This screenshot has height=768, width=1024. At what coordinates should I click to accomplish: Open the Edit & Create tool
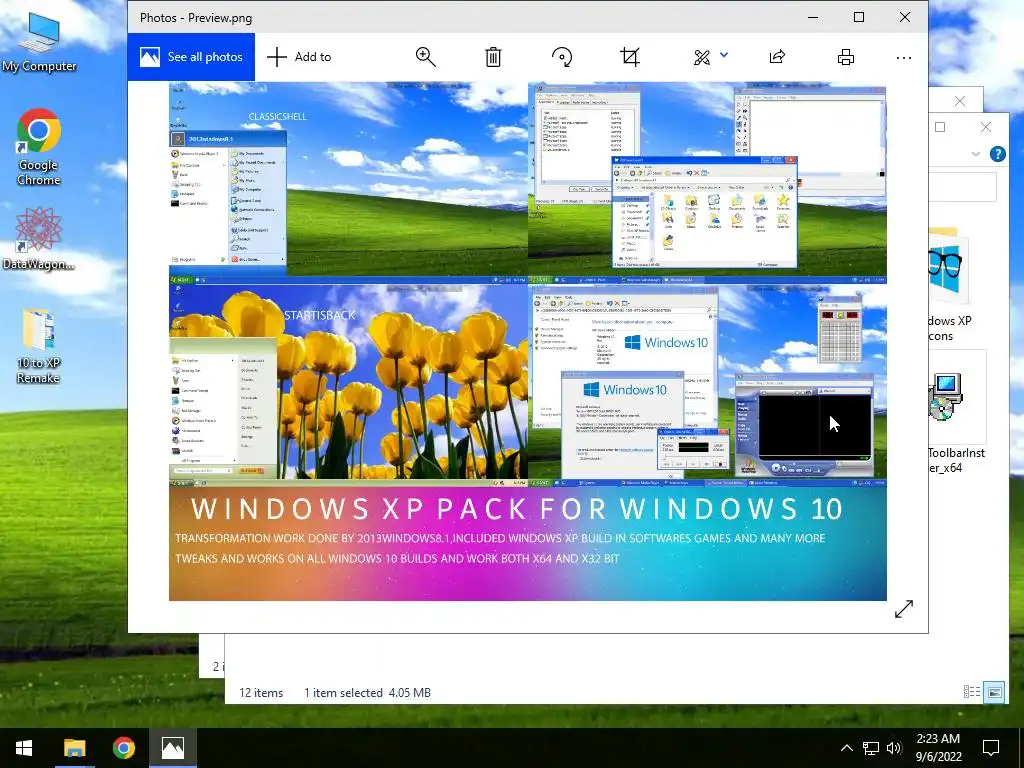(x=702, y=57)
